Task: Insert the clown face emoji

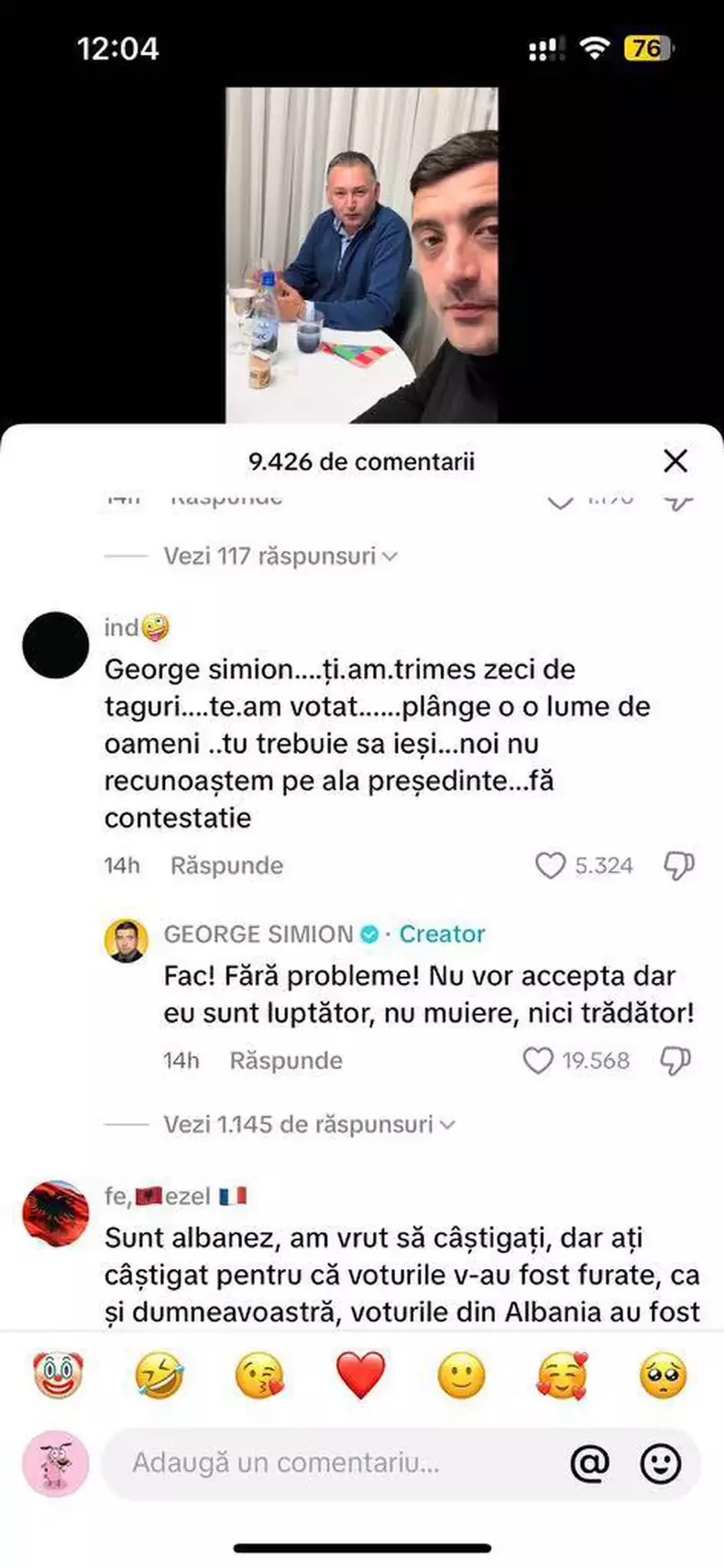Action: click(58, 1375)
